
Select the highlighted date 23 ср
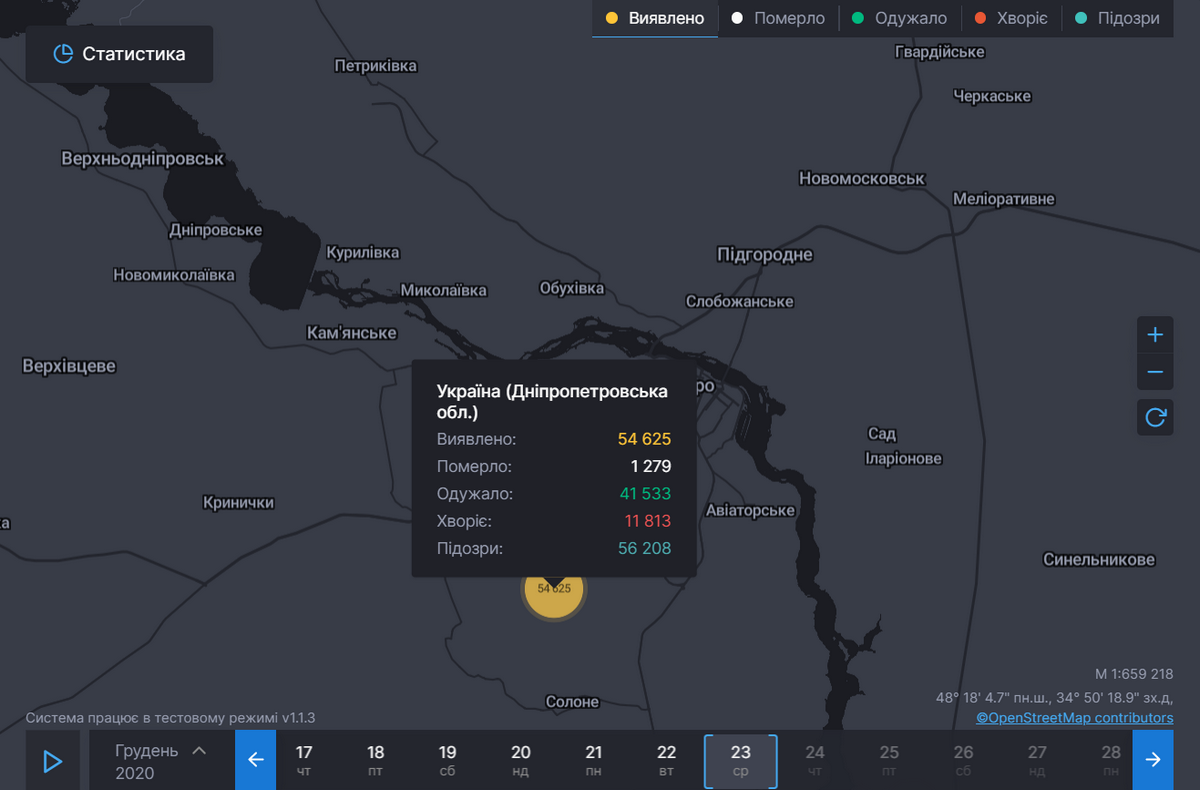tap(741, 760)
